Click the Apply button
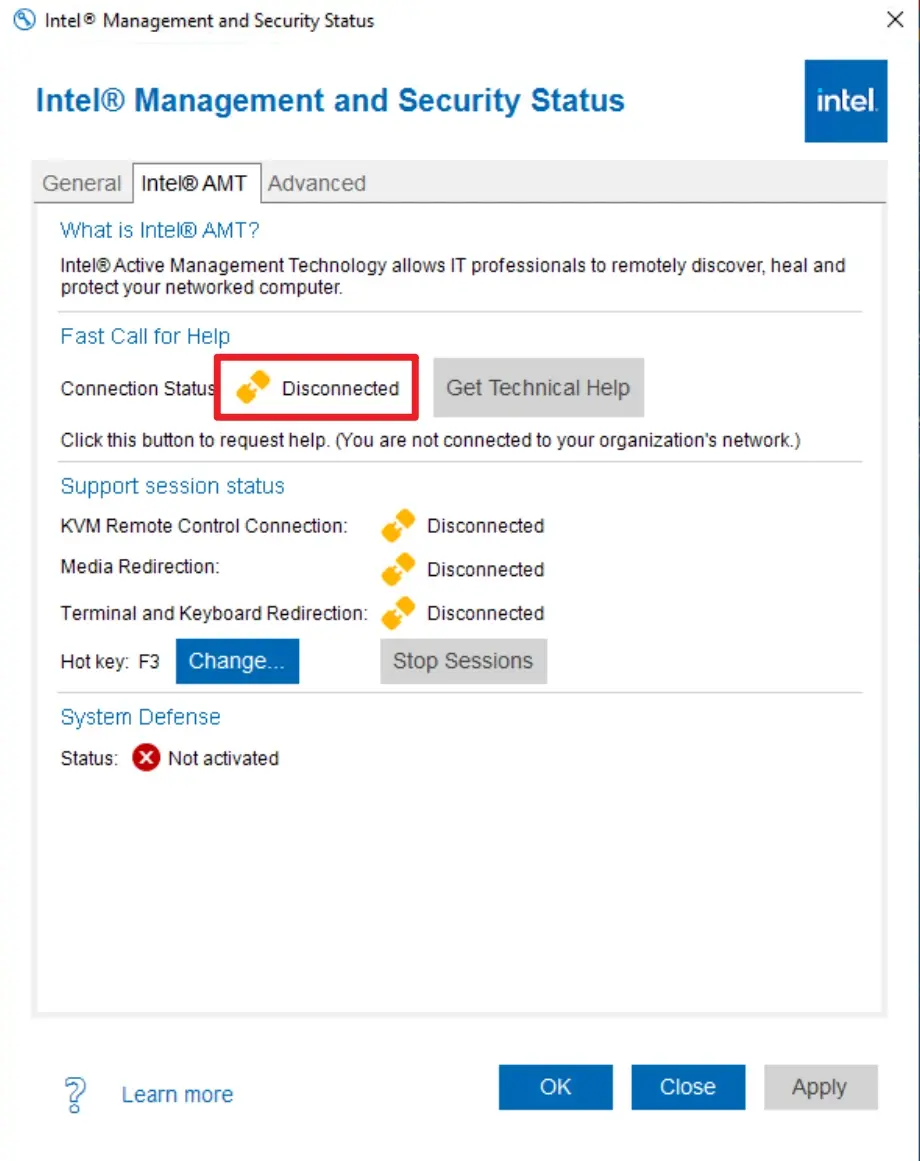The height and width of the screenshot is (1161, 920). tap(819, 1087)
